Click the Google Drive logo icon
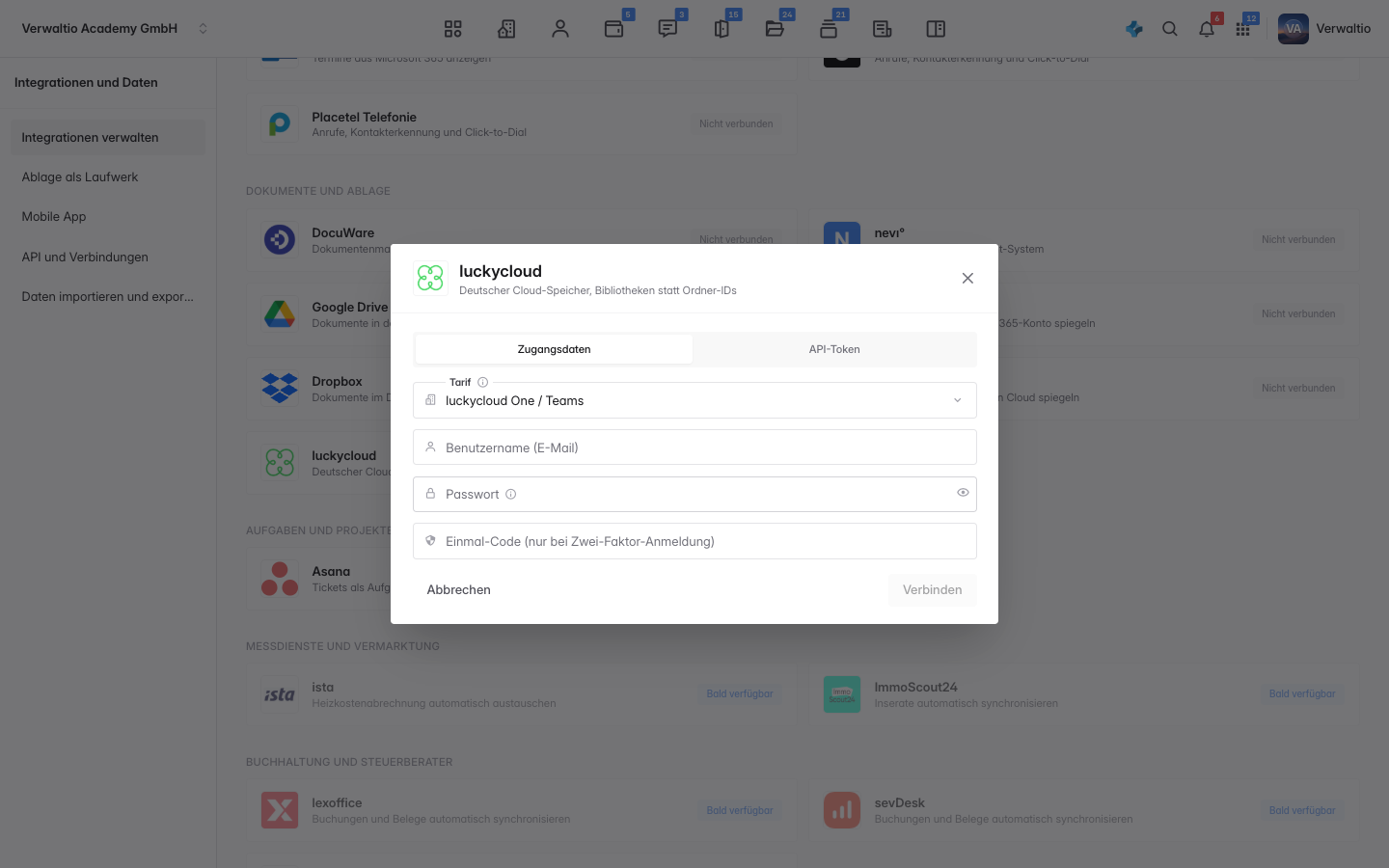The height and width of the screenshot is (868, 1389). pos(280,314)
